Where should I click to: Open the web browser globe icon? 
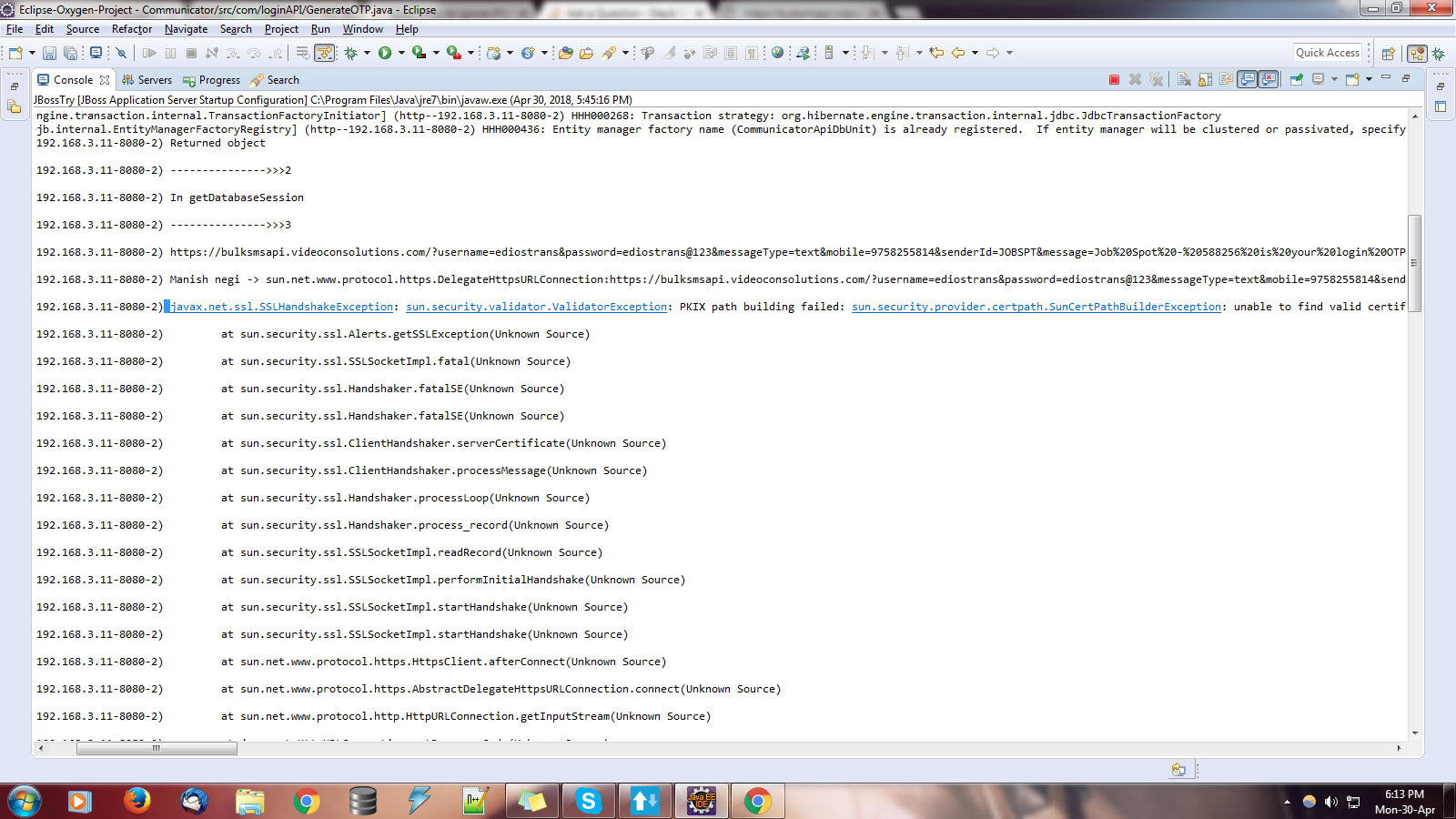tap(777, 53)
